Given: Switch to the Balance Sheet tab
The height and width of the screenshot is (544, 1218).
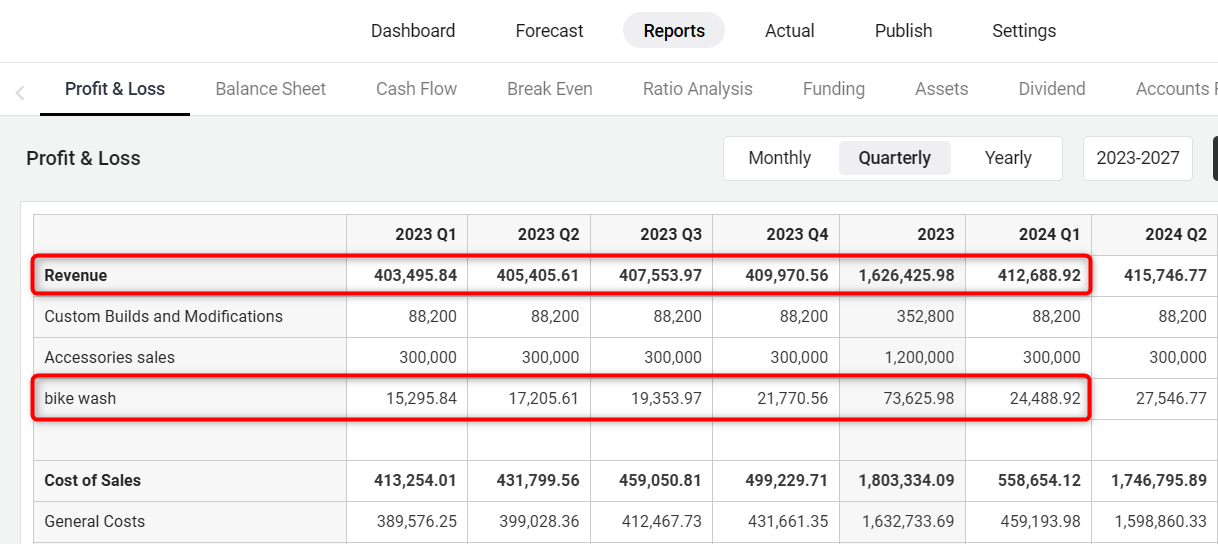Looking at the screenshot, I should pos(270,89).
